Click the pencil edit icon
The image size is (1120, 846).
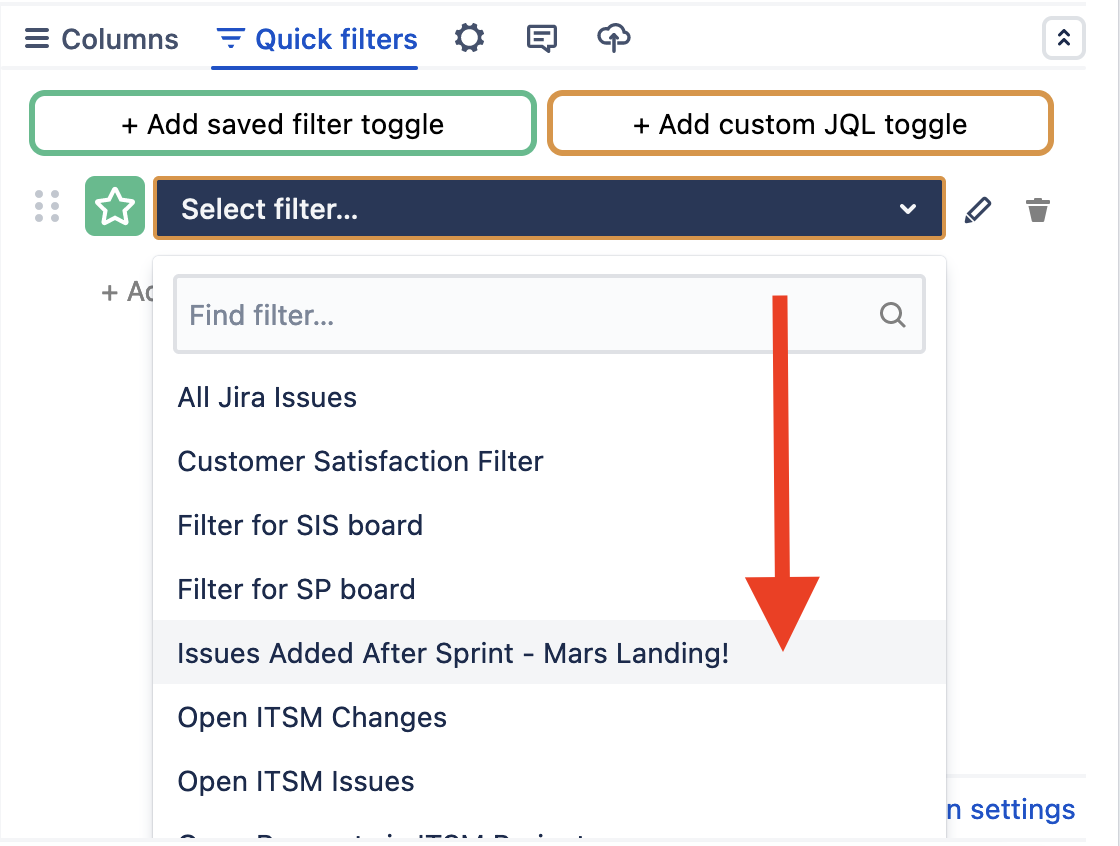(x=978, y=210)
